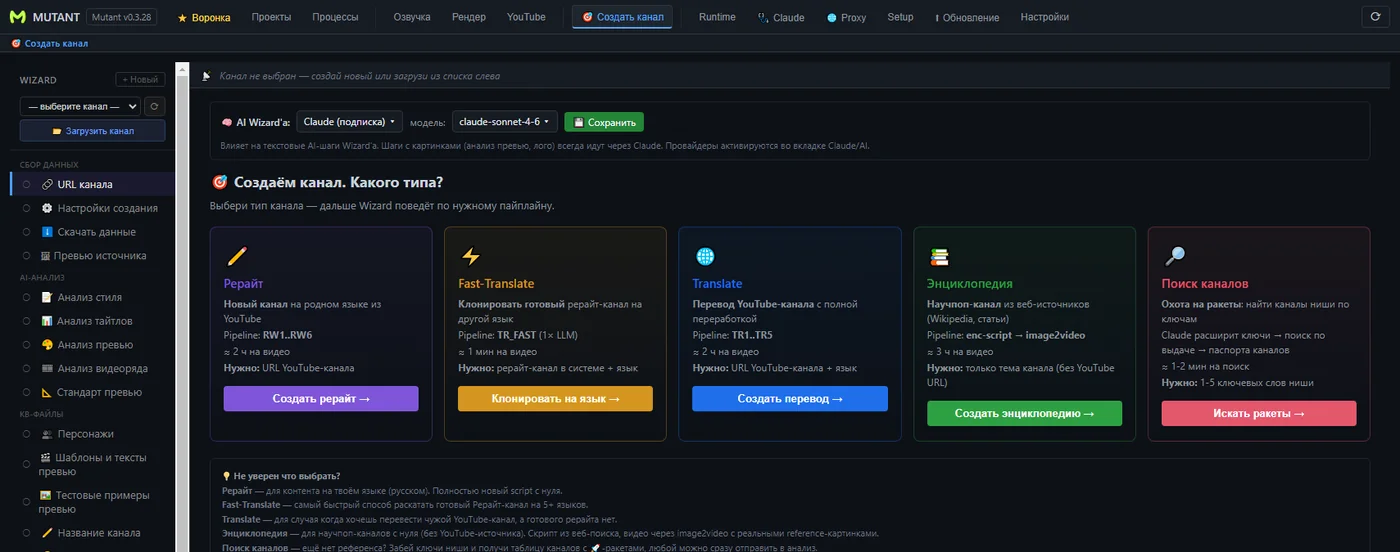Image resolution: width=1400 pixels, height=552 pixels.
Task: Refresh the channel list icon button
Action: point(155,106)
